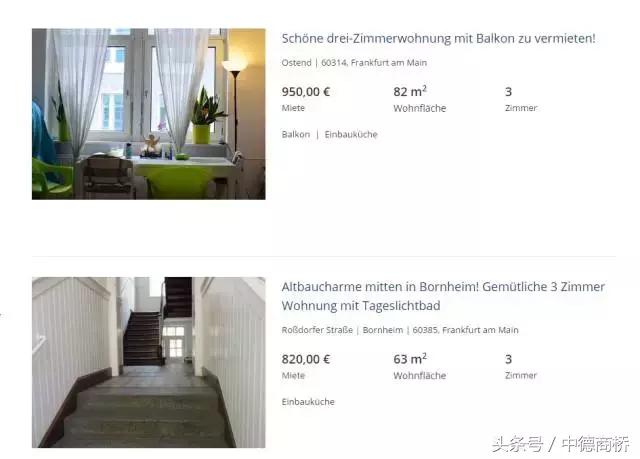This screenshot has height=459, width=640.
Task: Click the 63 m² living area value
Action: point(410,359)
